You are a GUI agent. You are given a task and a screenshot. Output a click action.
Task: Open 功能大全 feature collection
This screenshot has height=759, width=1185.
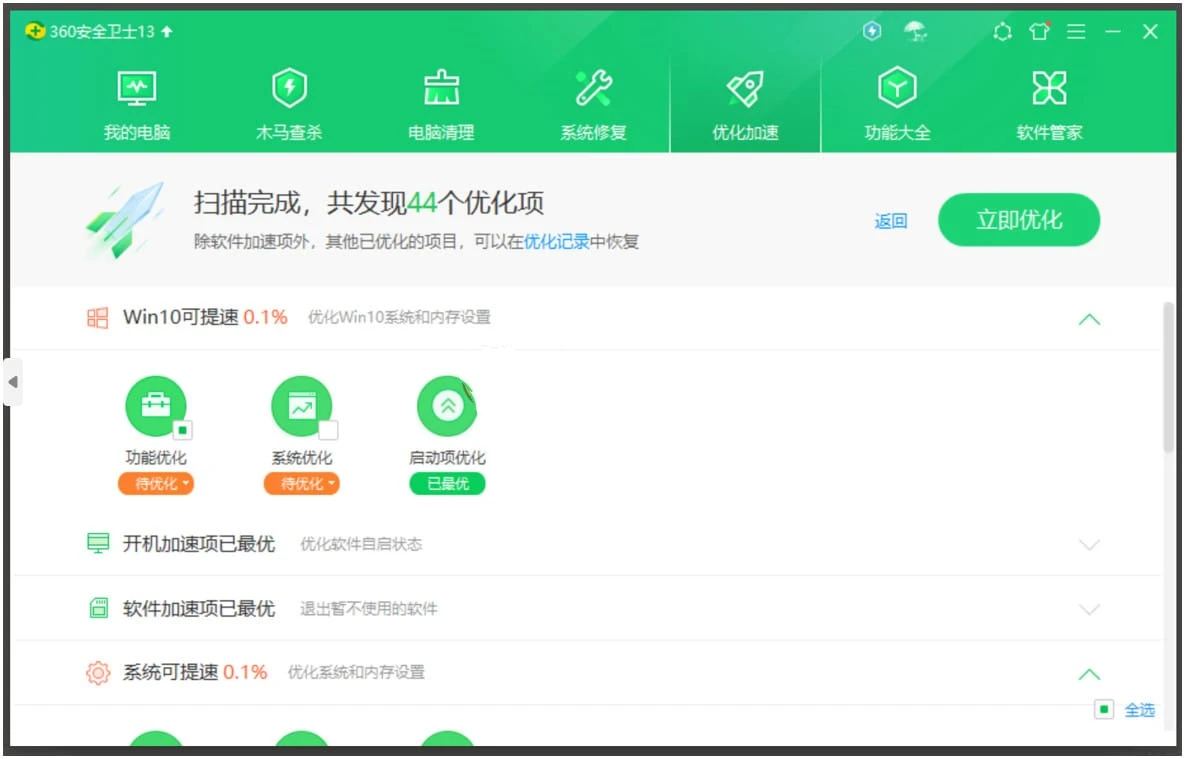(897, 105)
